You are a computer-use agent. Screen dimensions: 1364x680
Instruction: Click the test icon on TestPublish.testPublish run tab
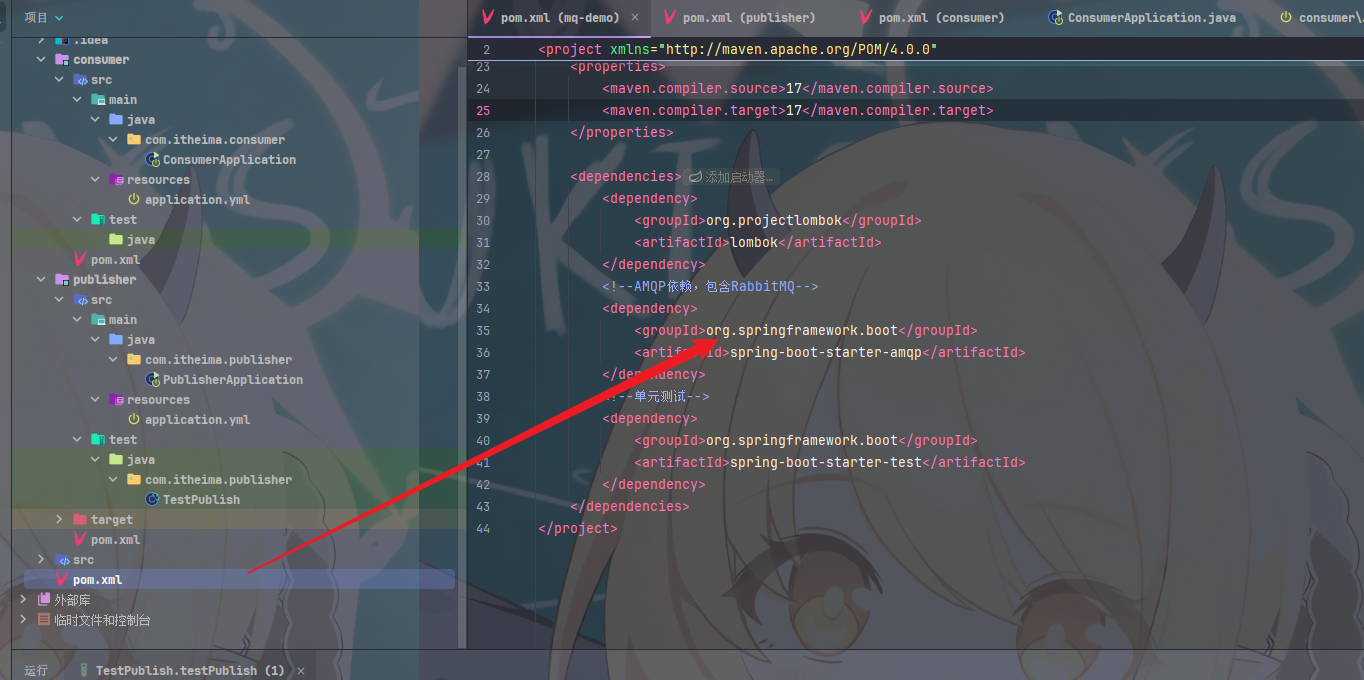[x=85, y=671]
